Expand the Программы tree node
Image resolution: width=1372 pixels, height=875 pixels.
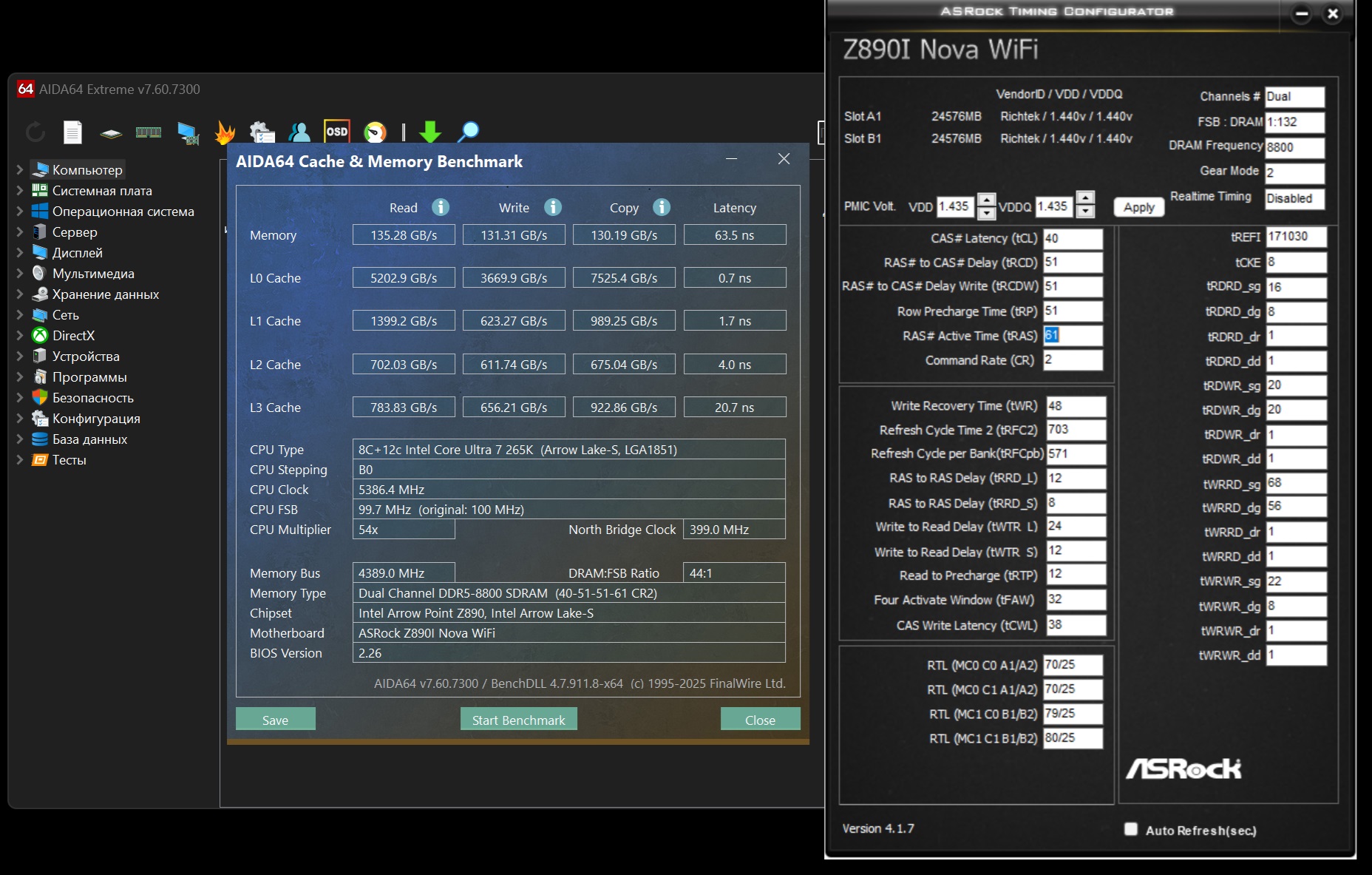click(20, 376)
